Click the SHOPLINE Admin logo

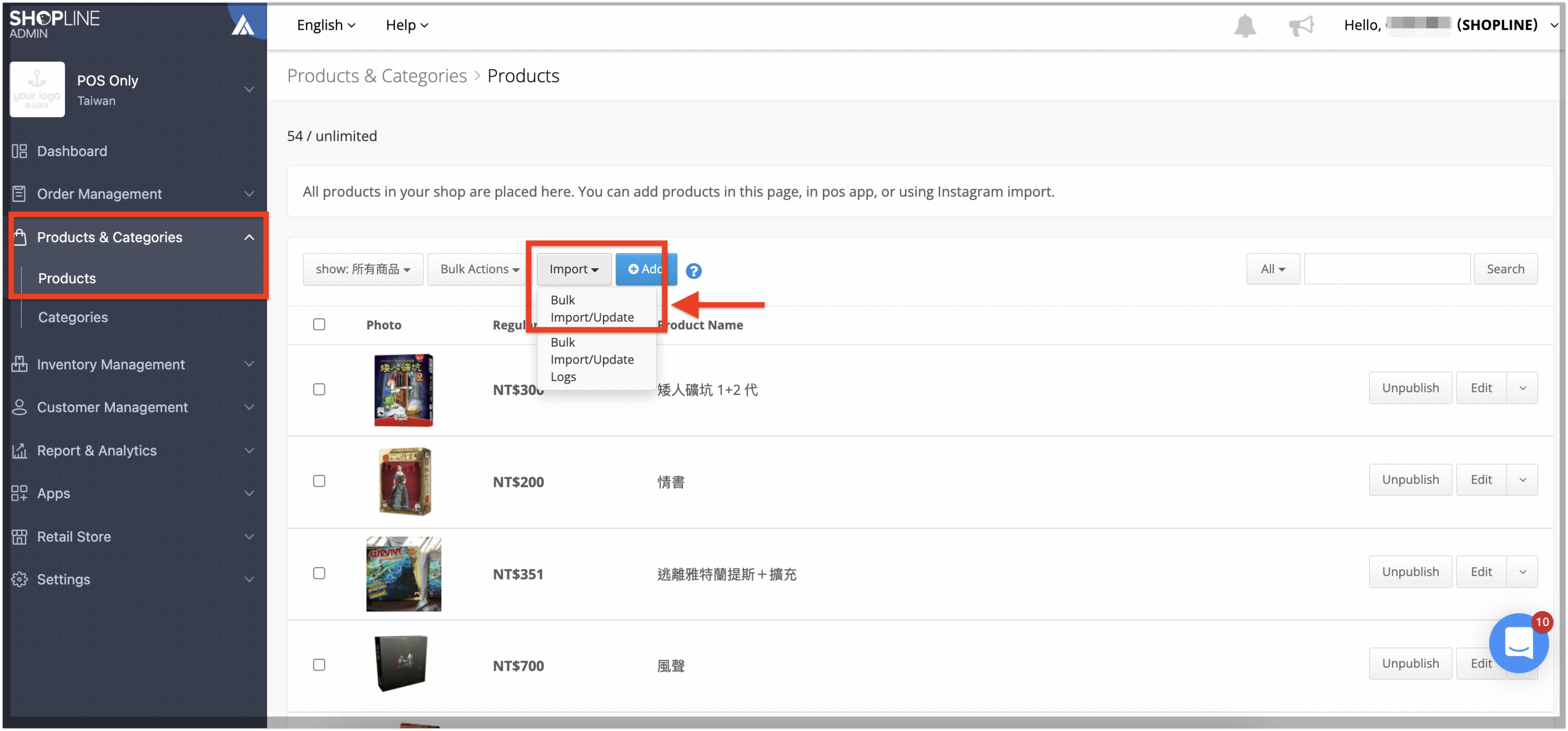(54, 24)
